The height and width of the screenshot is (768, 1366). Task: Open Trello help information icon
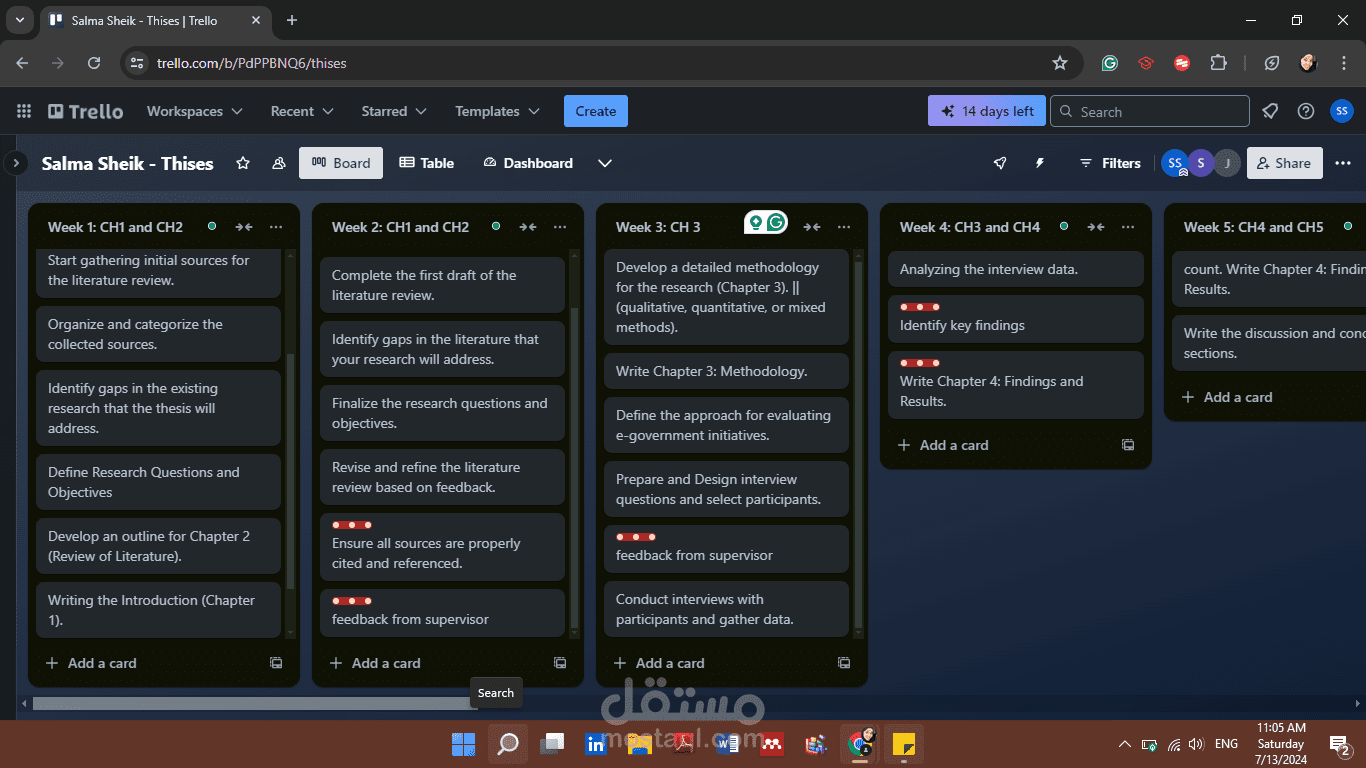[1306, 111]
